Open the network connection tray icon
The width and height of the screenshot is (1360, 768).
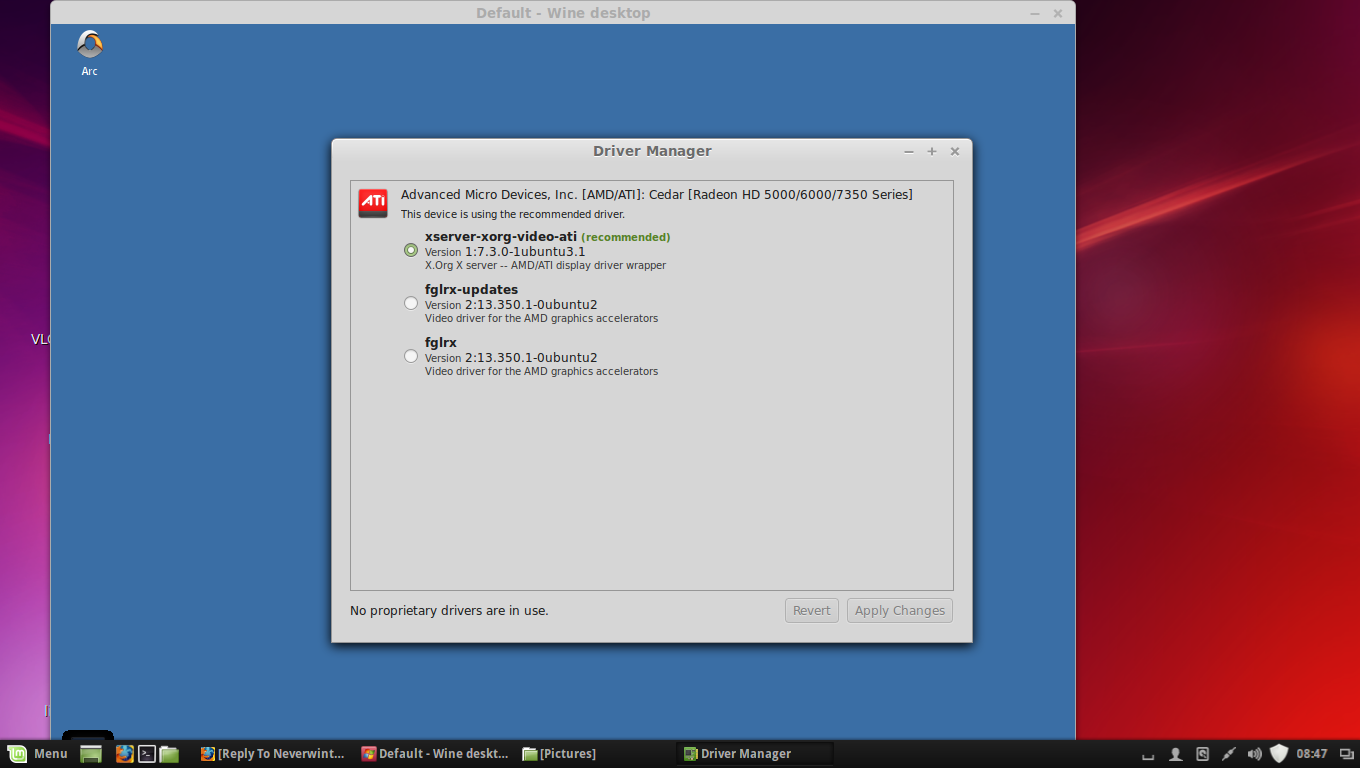click(1229, 754)
